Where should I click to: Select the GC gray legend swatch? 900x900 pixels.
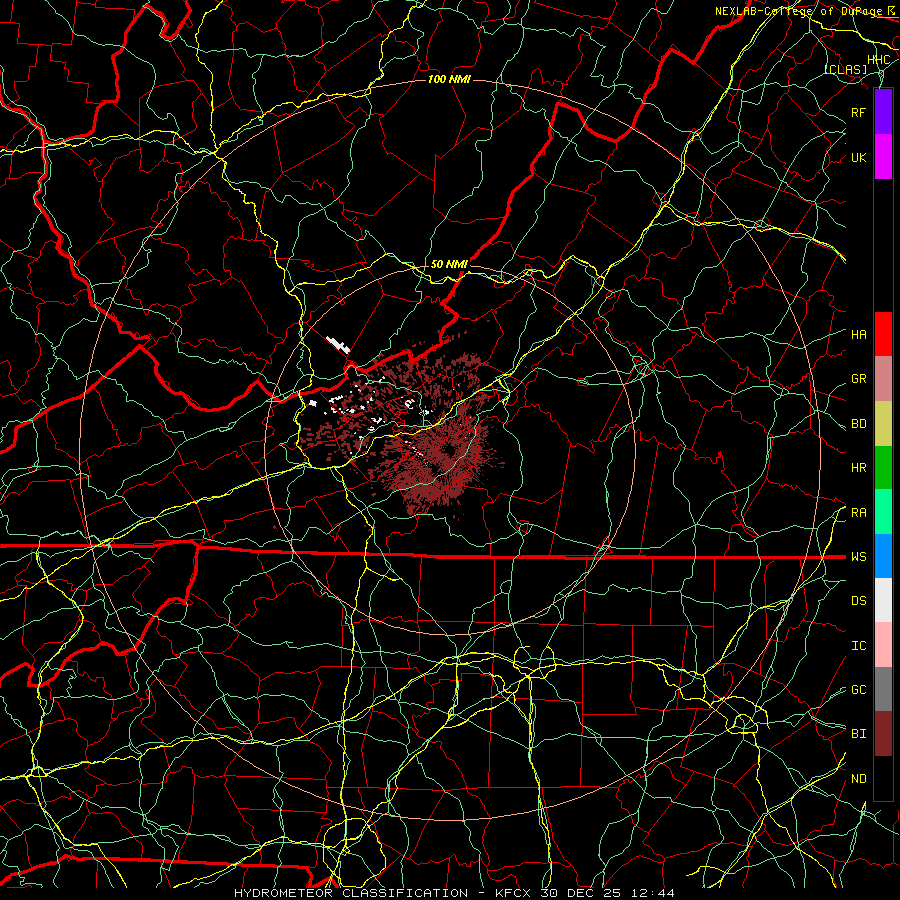point(883,689)
